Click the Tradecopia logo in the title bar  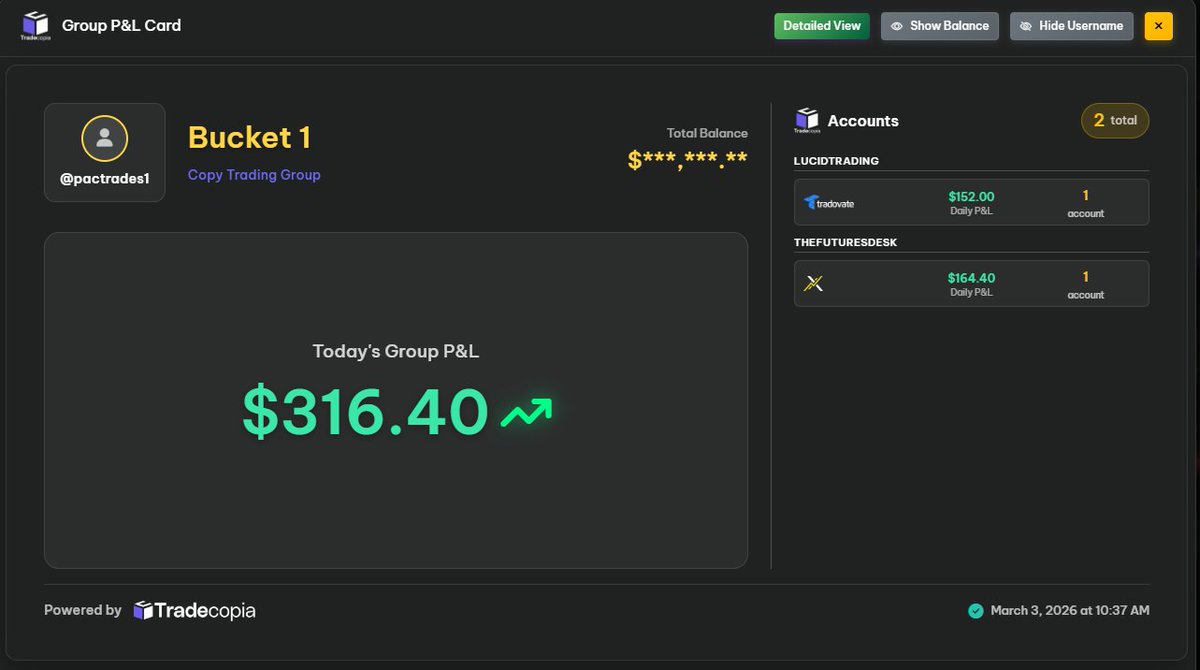(35, 26)
